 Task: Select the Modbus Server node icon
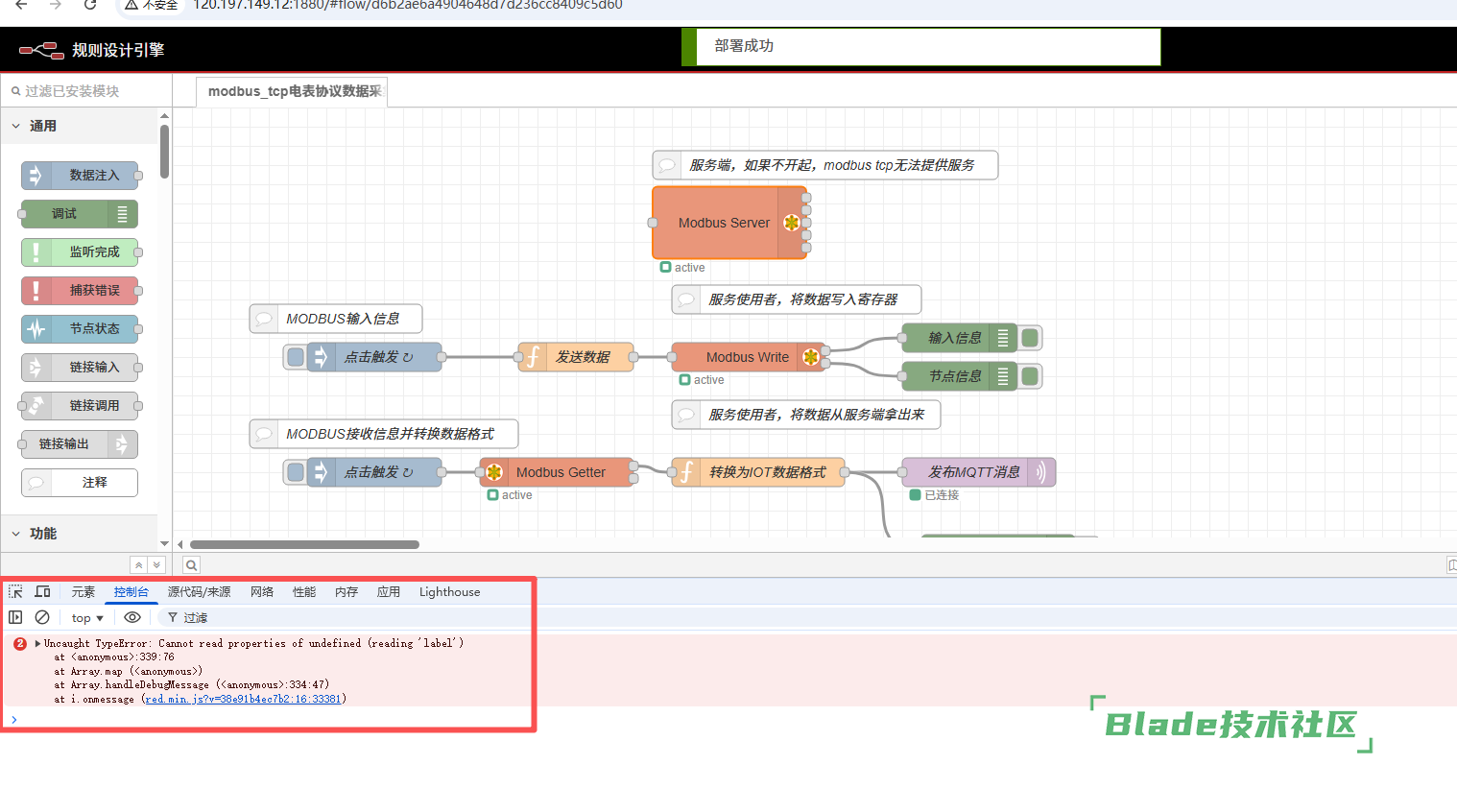click(791, 223)
